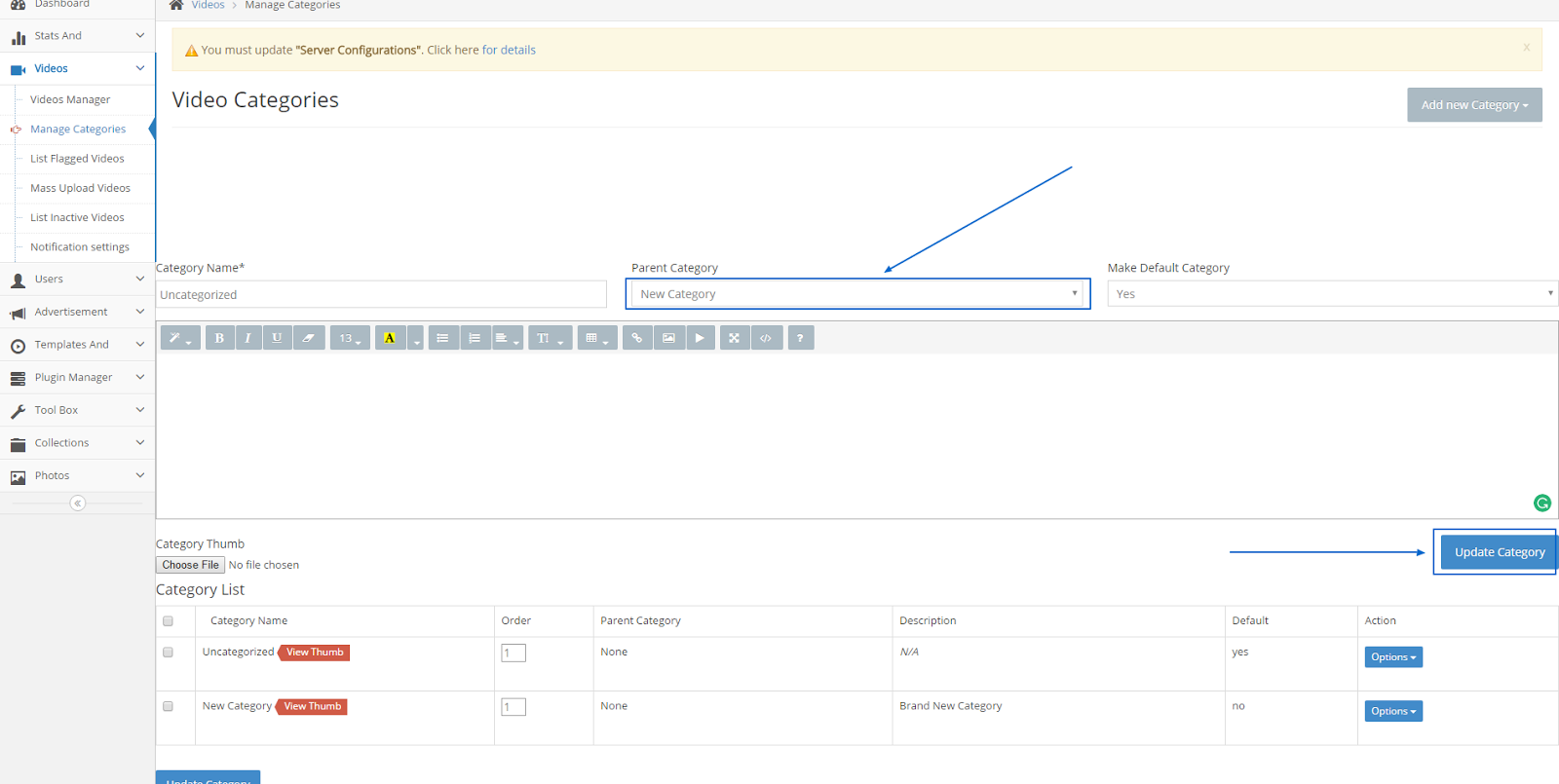Open List Flagged Videos in sidebar
This screenshot has width=1559, height=784.
pyautogui.click(x=77, y=159)
